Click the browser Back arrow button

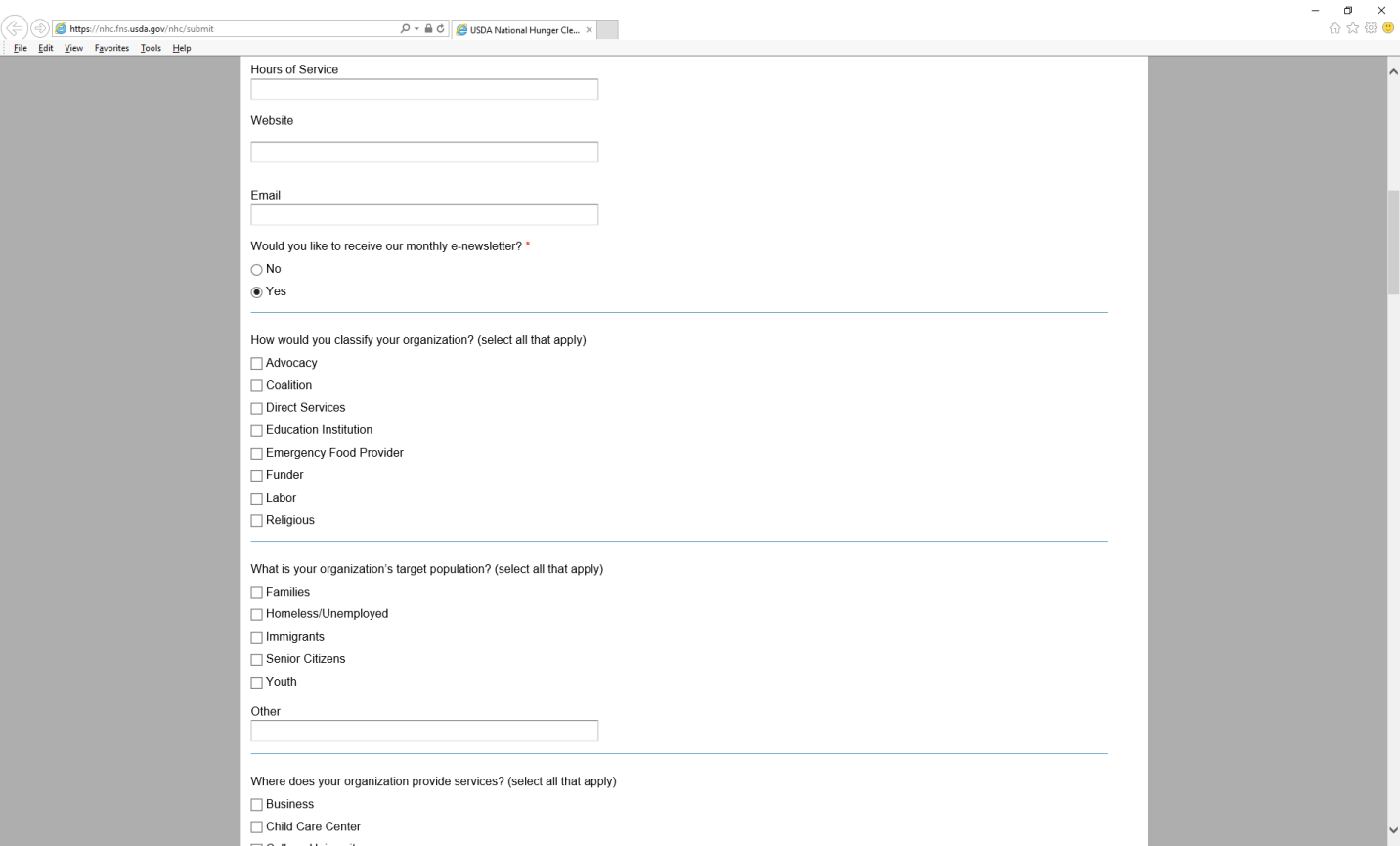coord(15,28)
